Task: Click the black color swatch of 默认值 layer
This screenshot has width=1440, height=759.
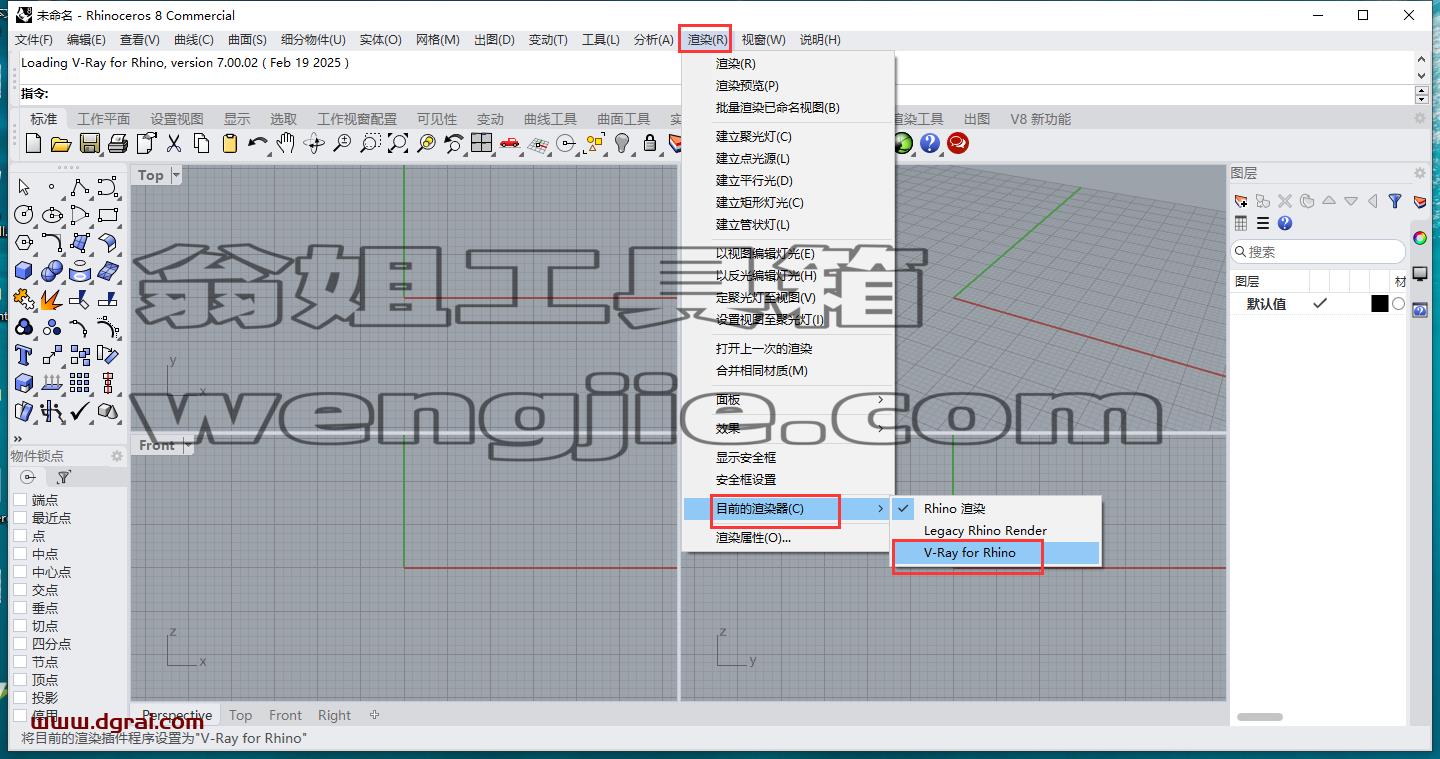Action: [x=1380, y=304]
